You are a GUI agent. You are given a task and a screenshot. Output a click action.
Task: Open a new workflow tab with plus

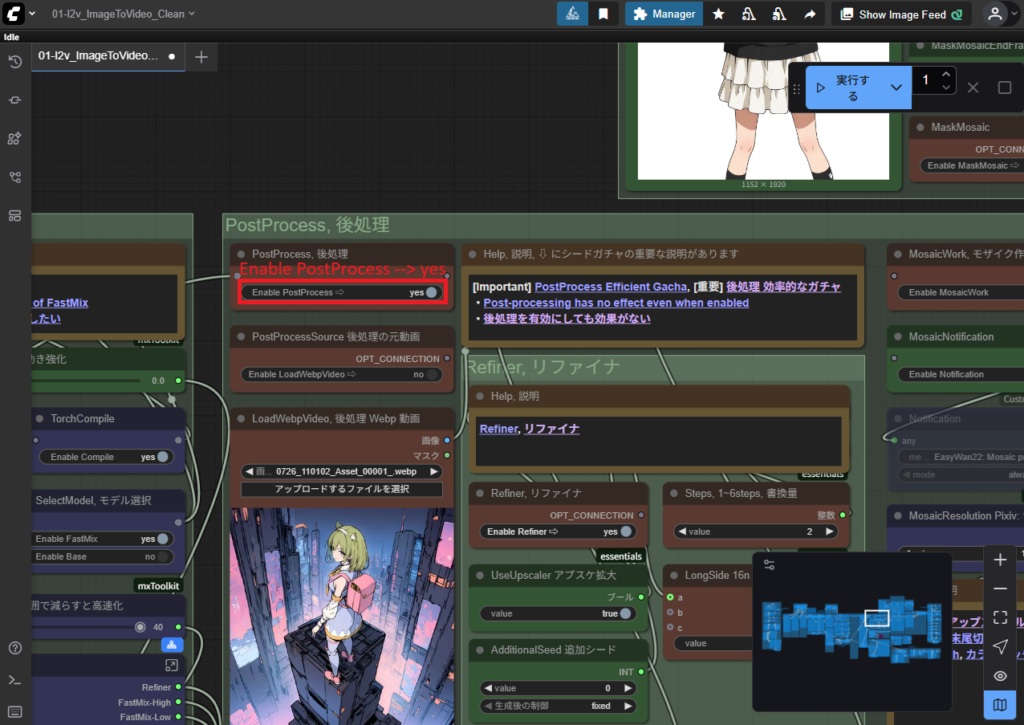tap(201, 57)
